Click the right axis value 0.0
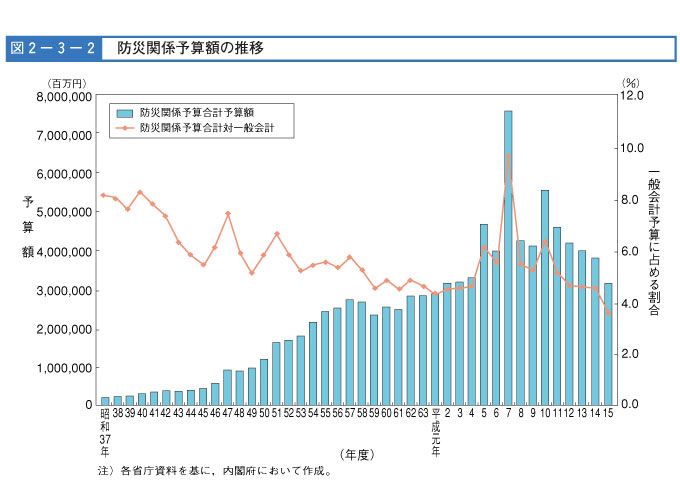Screen dimensions: 680x492 (x=630, y=404)
